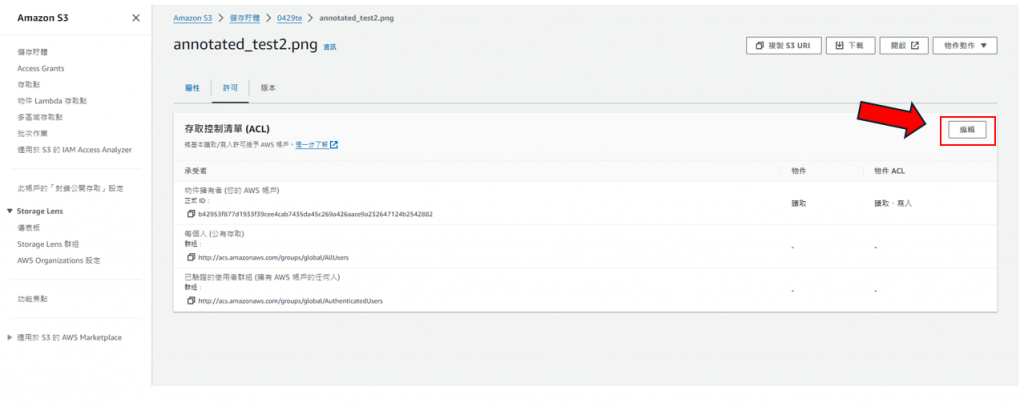Open 功能焦點 sidebar item
Viewport: 1024px width, 407px height.
33,299
